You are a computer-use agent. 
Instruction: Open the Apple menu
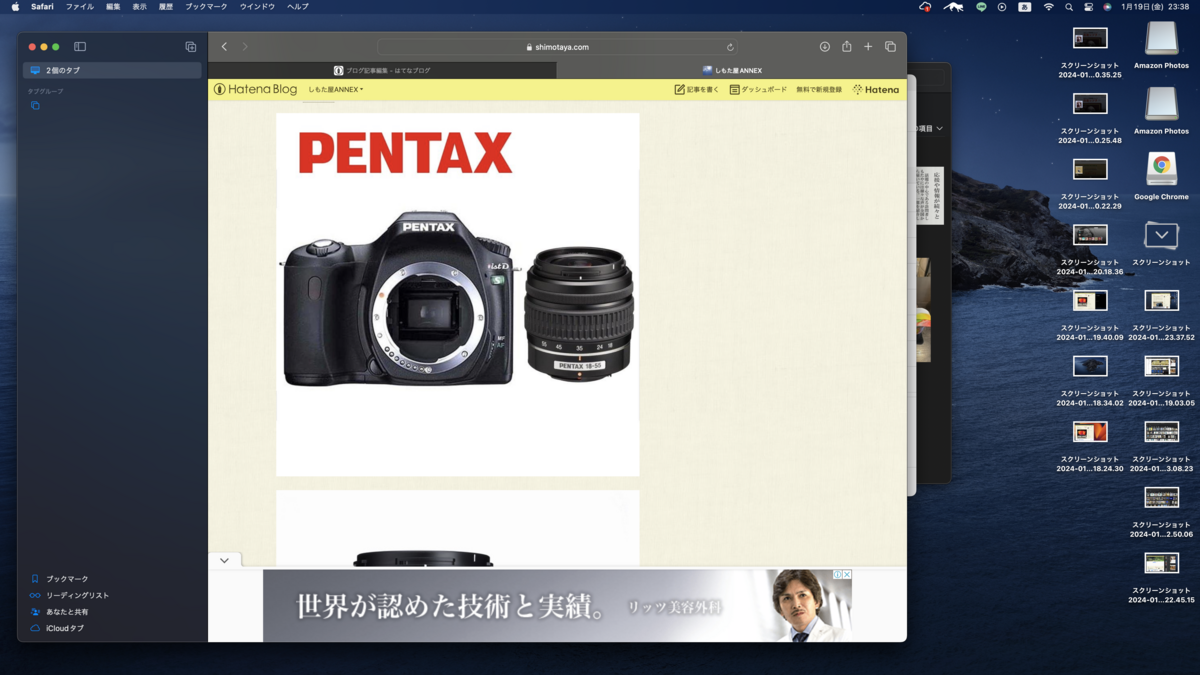coord(15,7)
